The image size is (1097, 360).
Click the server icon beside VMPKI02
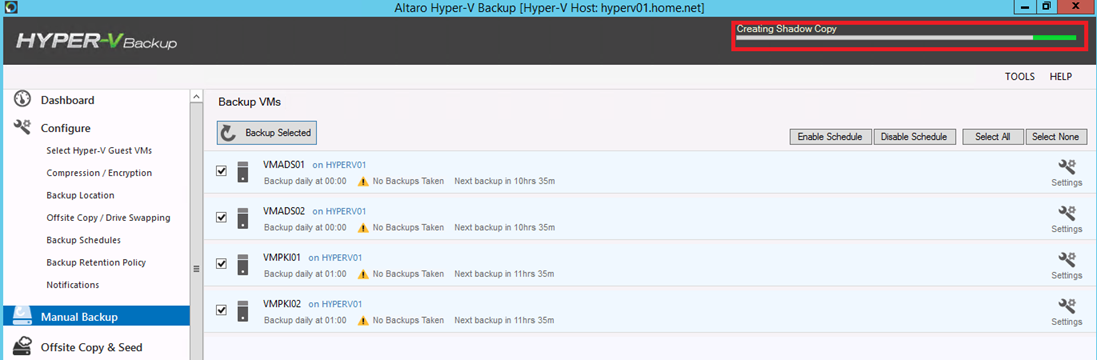(x=243, y=311)
